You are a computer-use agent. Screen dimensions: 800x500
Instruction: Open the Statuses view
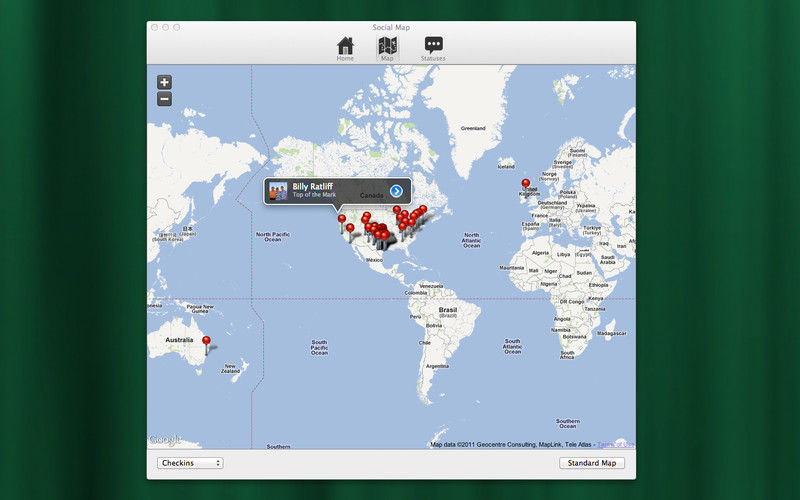coord(433,49)
